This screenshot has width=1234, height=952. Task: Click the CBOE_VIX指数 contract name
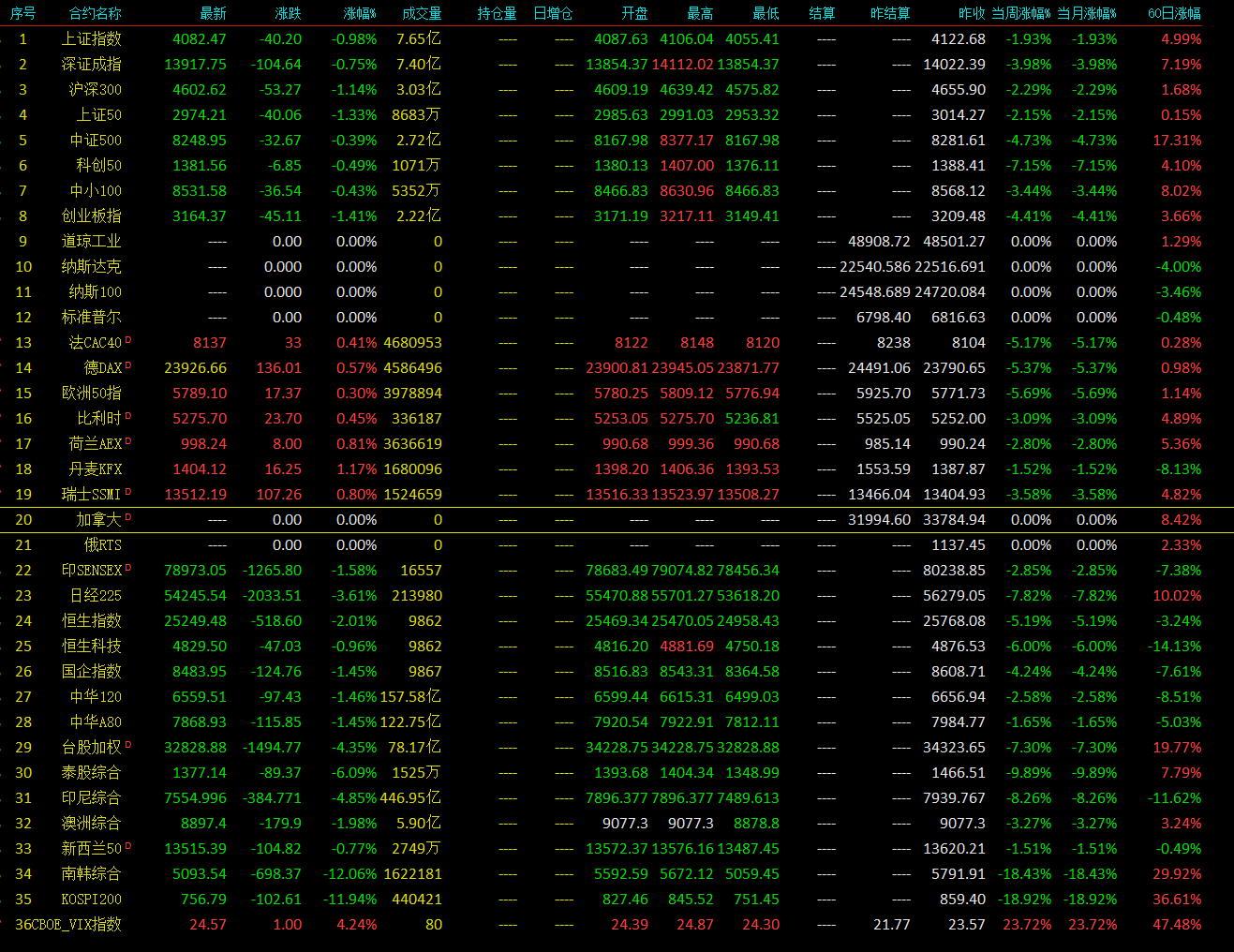point(75,925)
